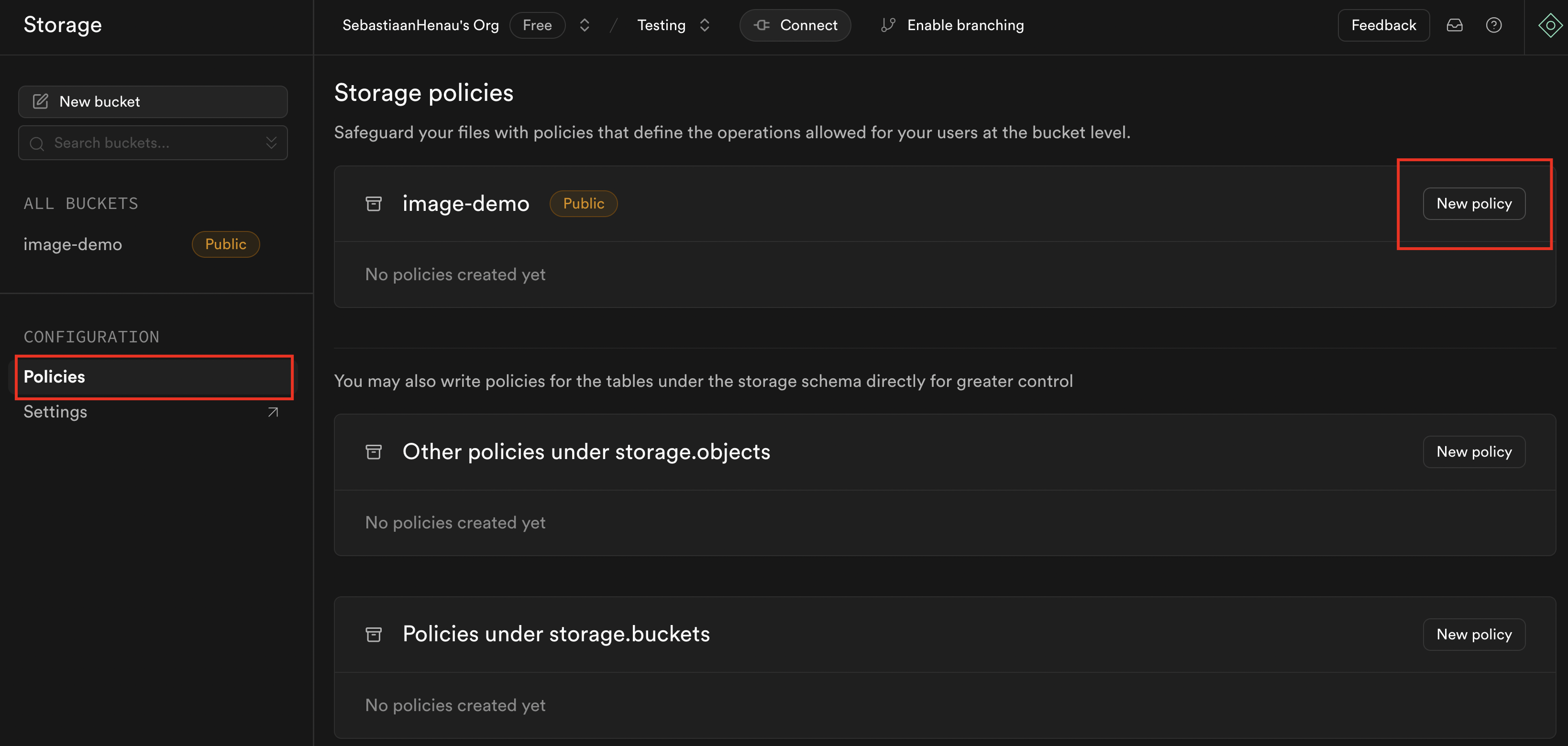This screenshot has height=746, width=1568.
Task: Click the branch icon beside Enable branching
Action: [887, 25]
